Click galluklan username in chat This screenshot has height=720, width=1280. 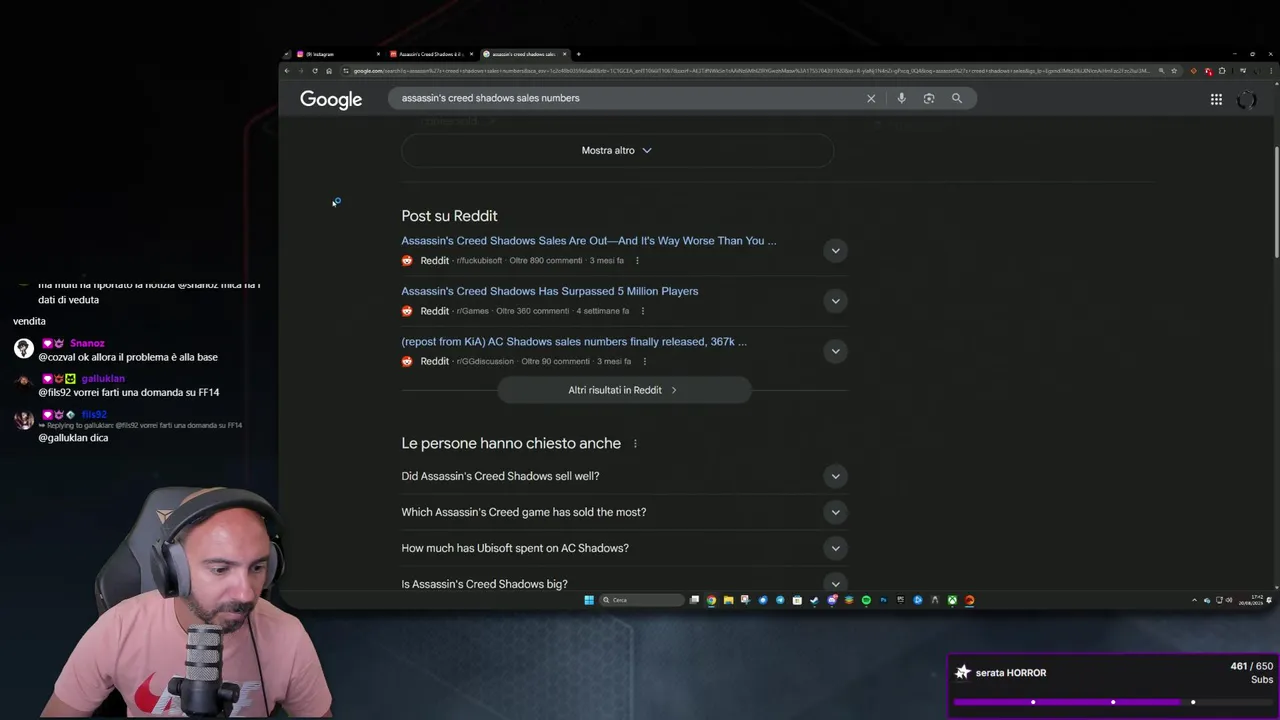pyautogui.click(x=103, y=379)
